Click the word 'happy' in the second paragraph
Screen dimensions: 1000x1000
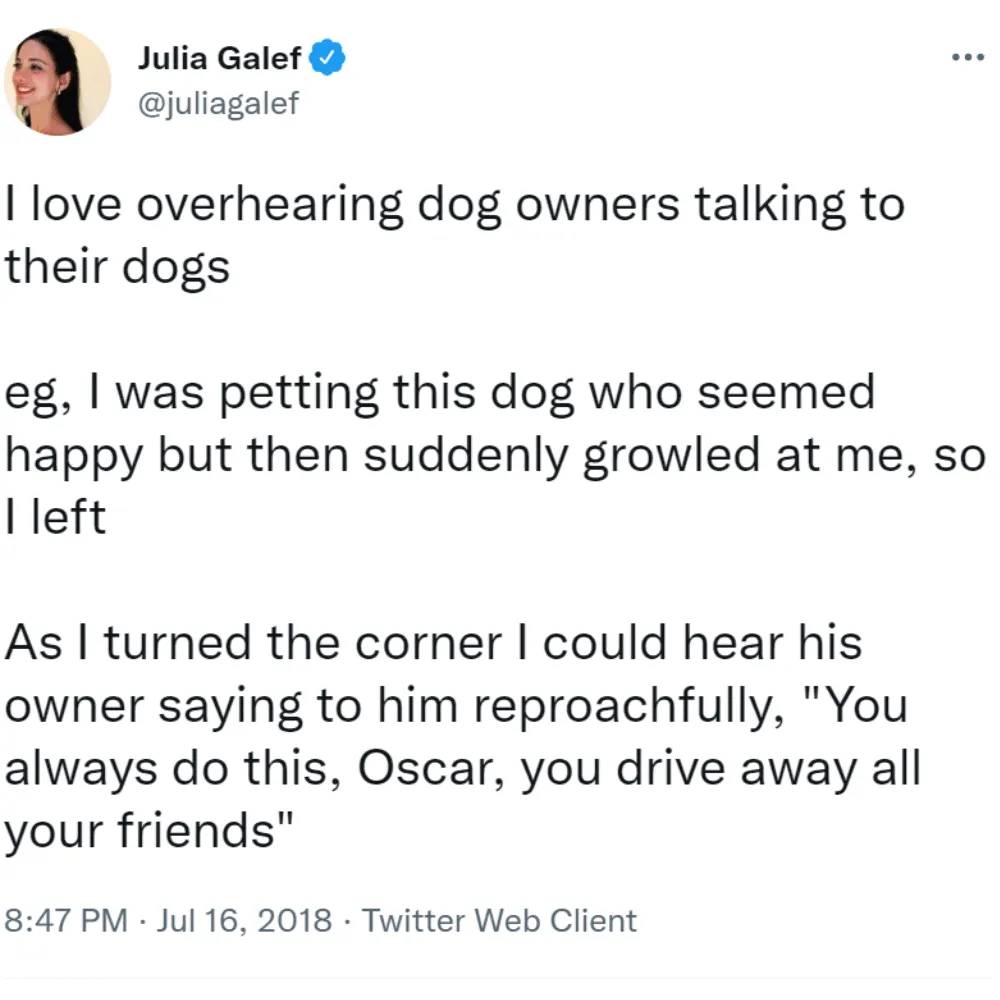(x=73, y=457)
